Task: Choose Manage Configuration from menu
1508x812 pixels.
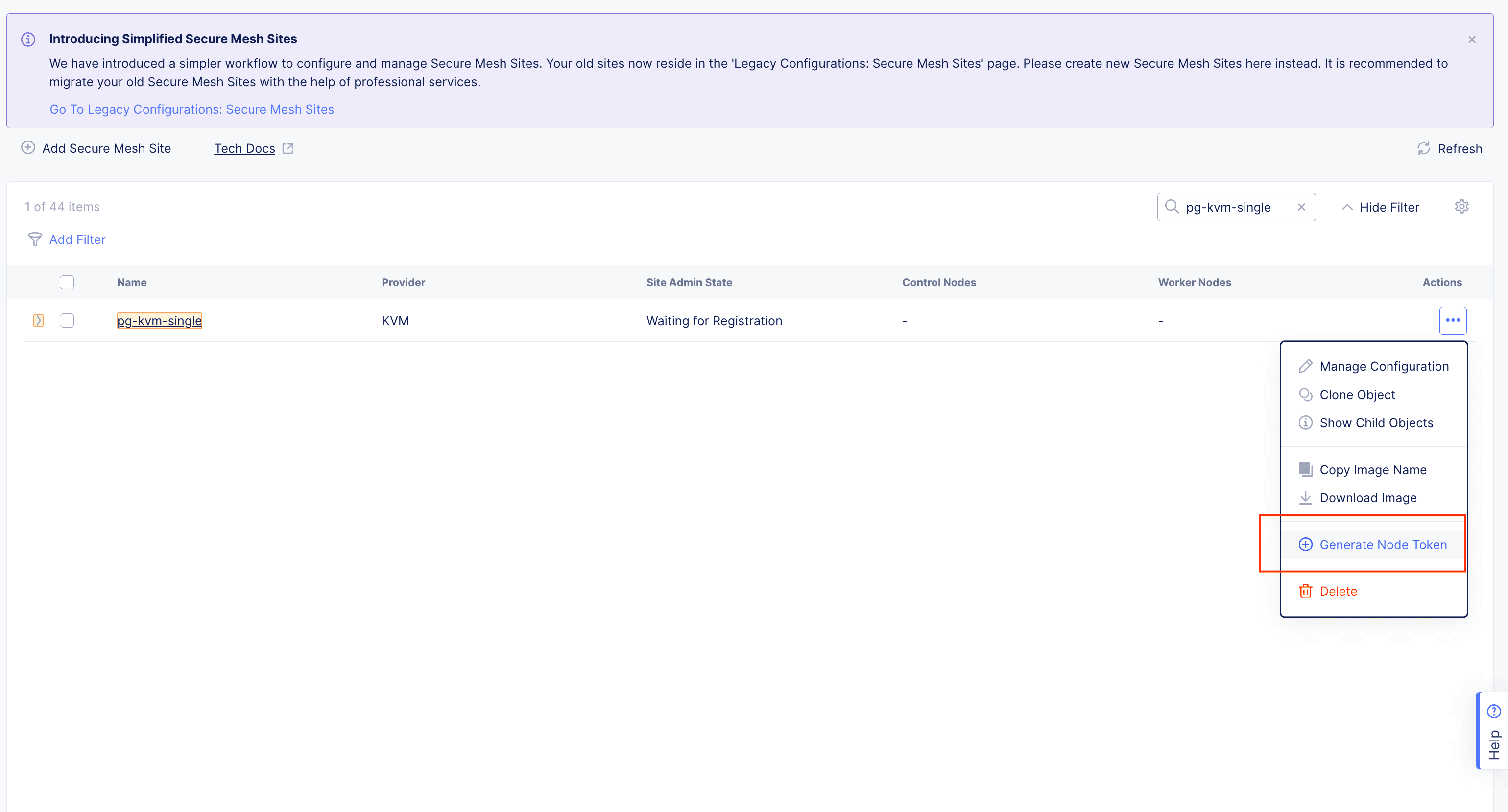Action: pos(1383,366)
